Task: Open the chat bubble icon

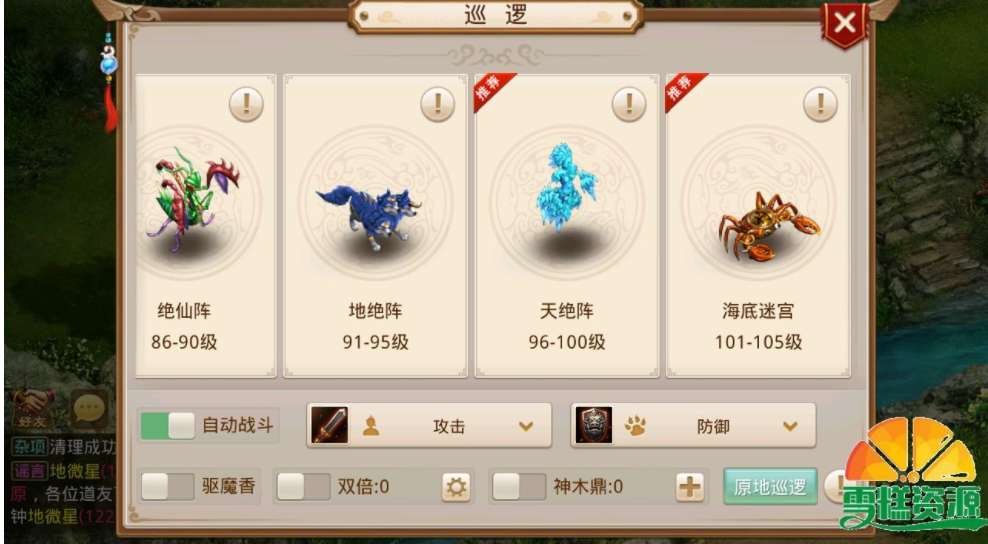Action: 89,408
